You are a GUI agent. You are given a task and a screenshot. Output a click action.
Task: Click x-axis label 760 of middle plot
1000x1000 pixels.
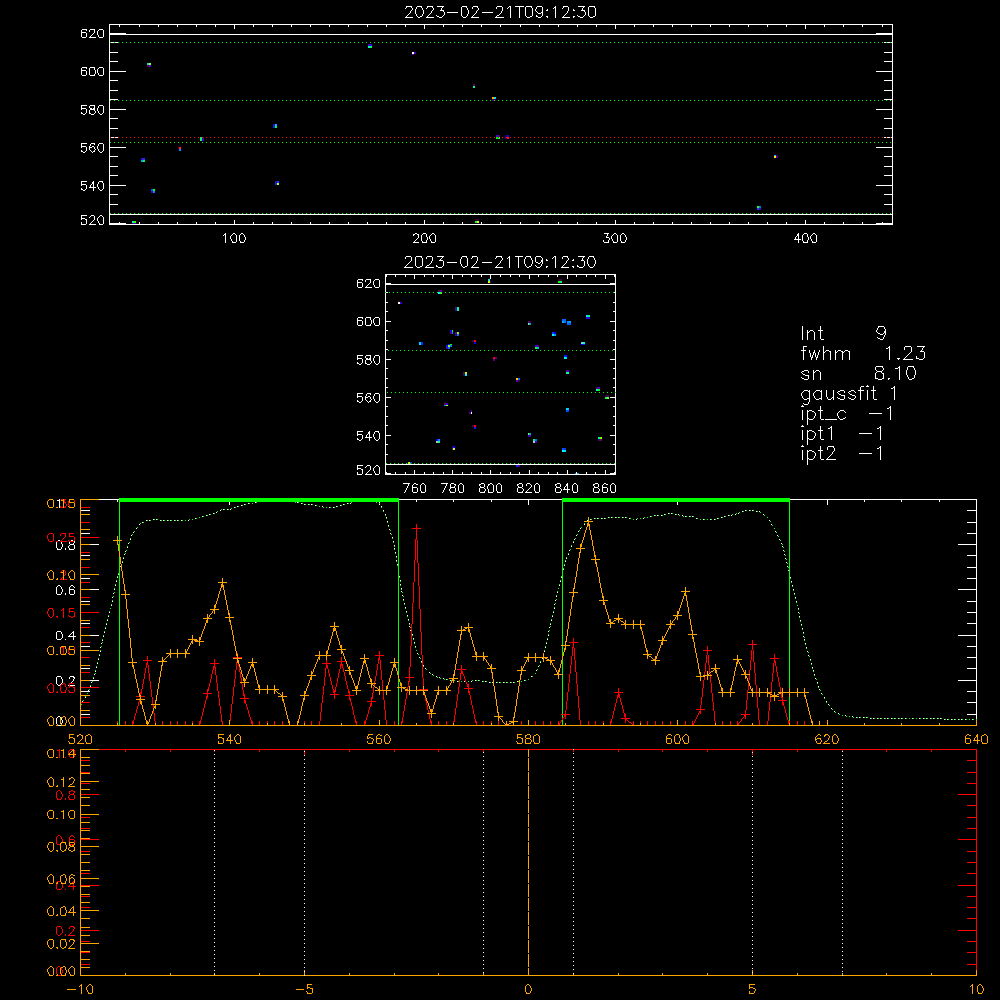point(415,489)
